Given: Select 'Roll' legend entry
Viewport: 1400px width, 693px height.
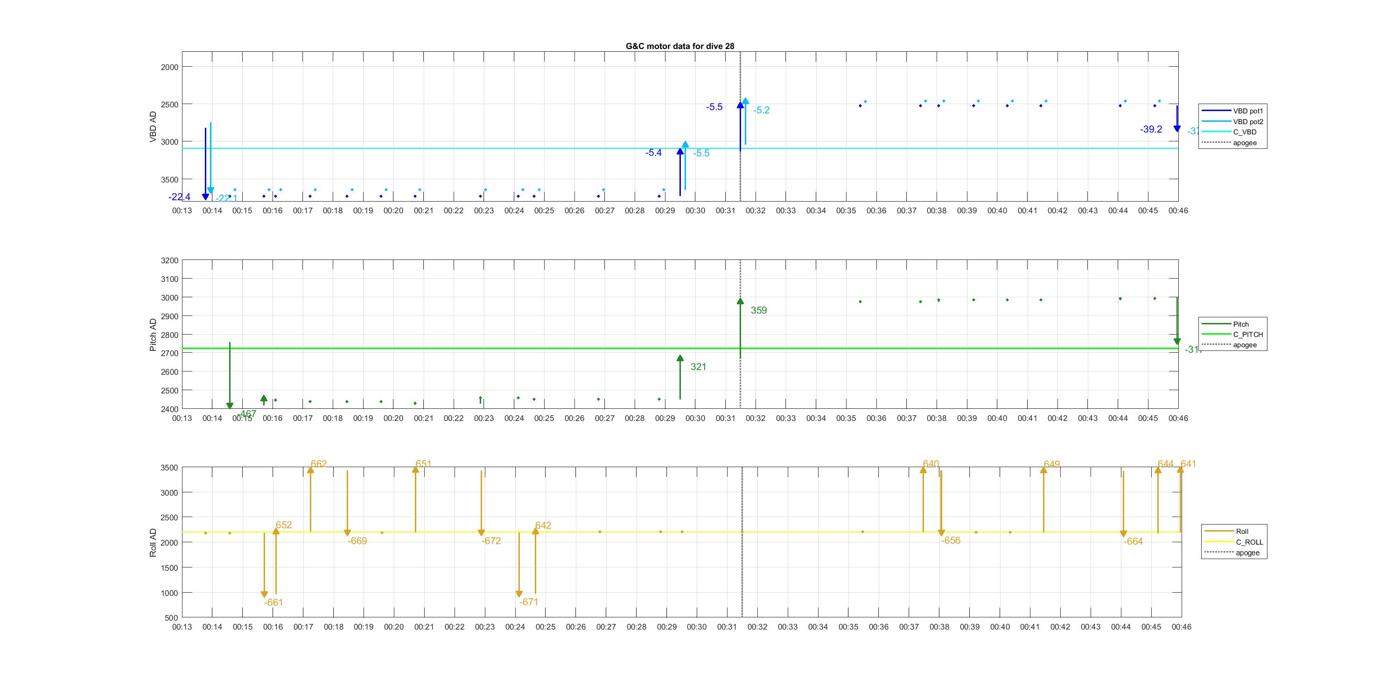Looking at the screenshot, I should [x=1227, y=531].
